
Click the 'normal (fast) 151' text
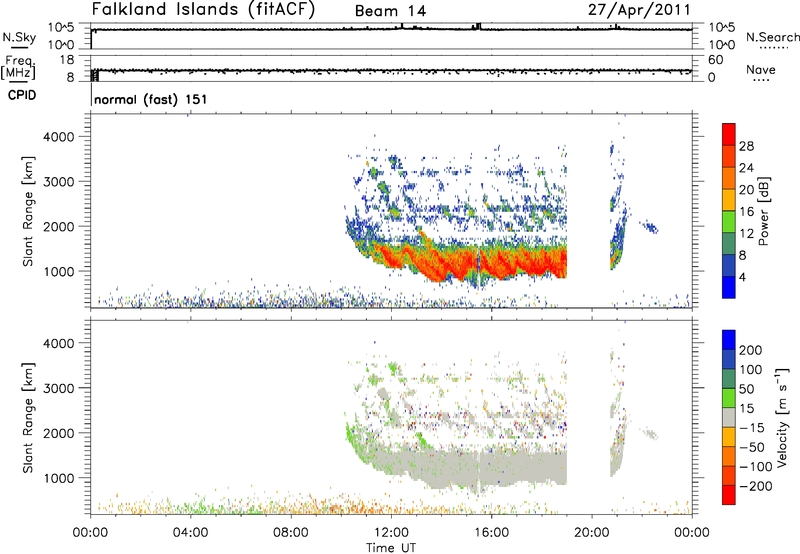click(x=151, y=99)
